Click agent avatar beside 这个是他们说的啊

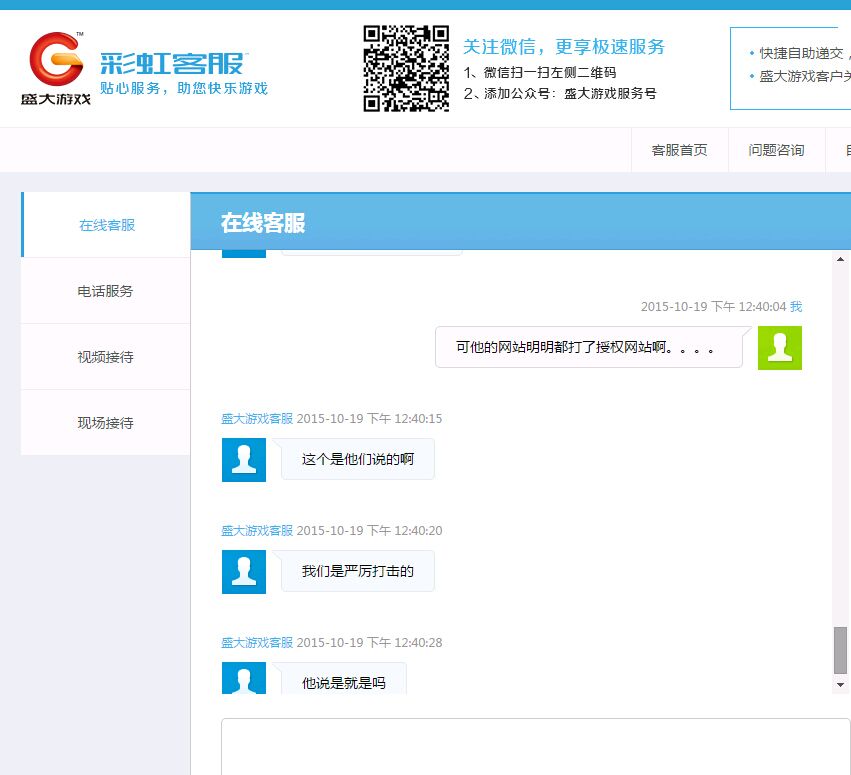click(243, 459)
